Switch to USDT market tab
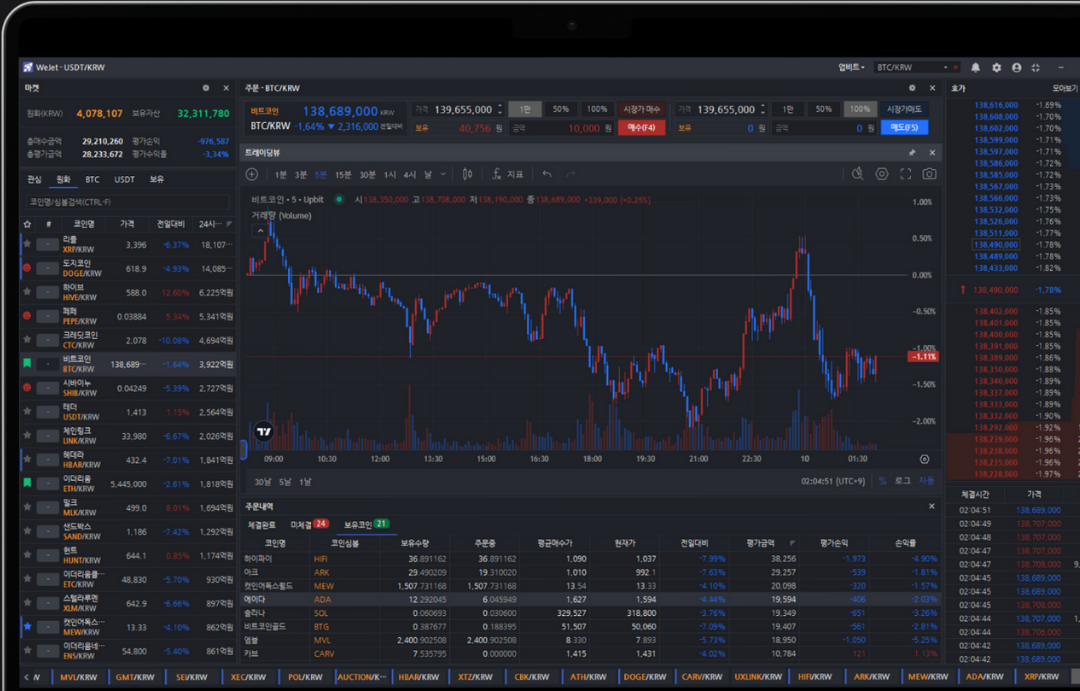The height and width of the screenshot is (691, 1080). point(125,179)
